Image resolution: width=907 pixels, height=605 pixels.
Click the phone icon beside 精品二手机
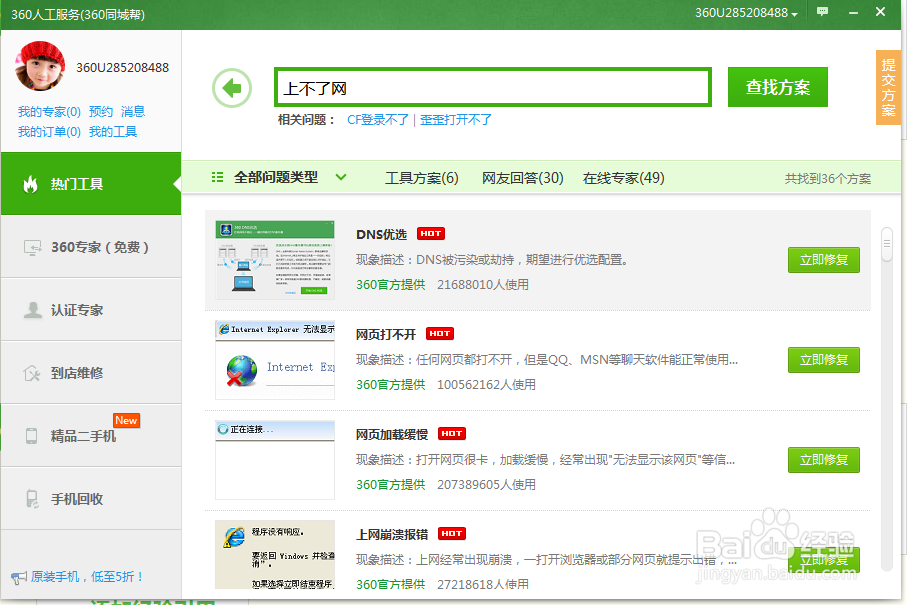(32, 436)
